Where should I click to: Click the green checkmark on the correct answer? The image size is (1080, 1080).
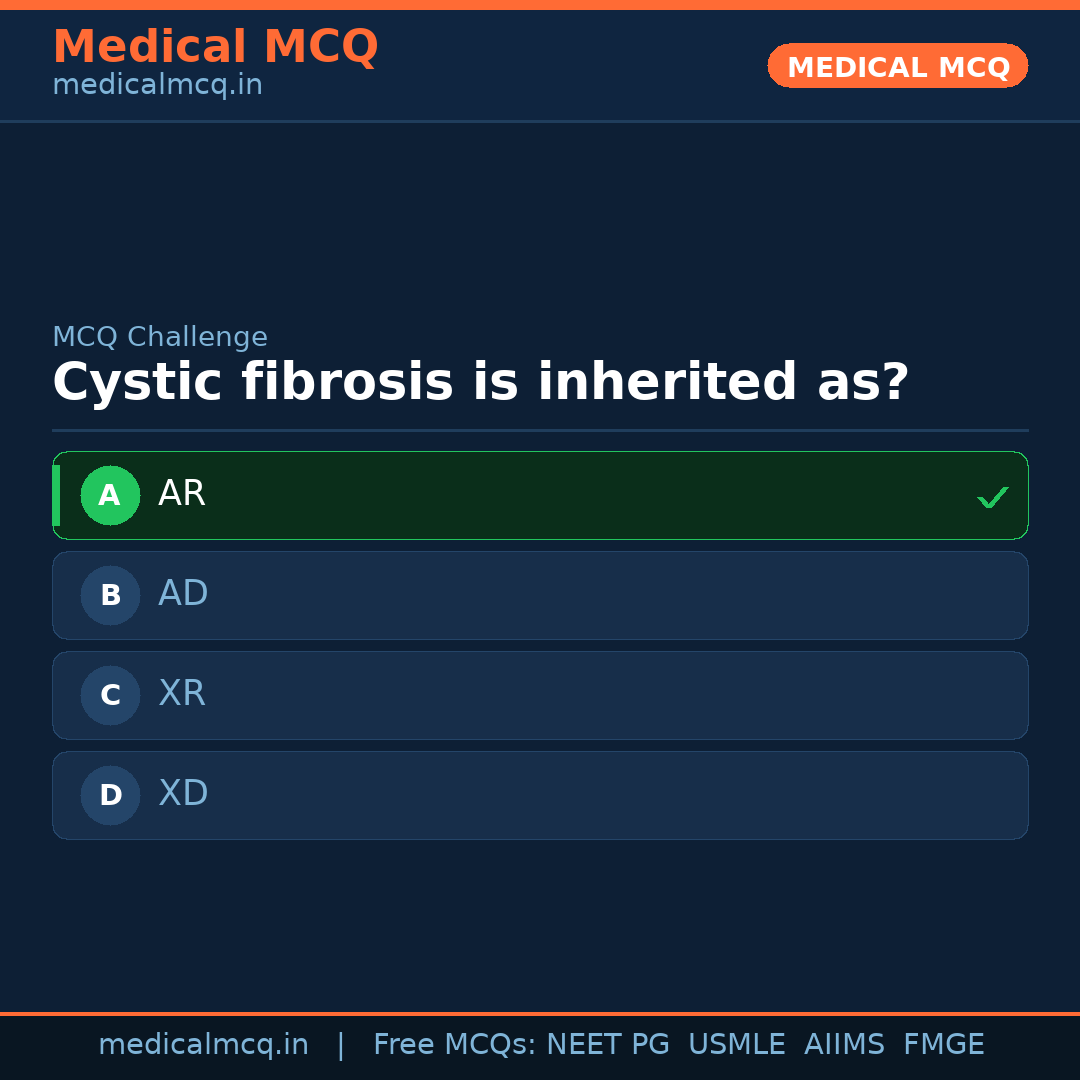[992, 495]
